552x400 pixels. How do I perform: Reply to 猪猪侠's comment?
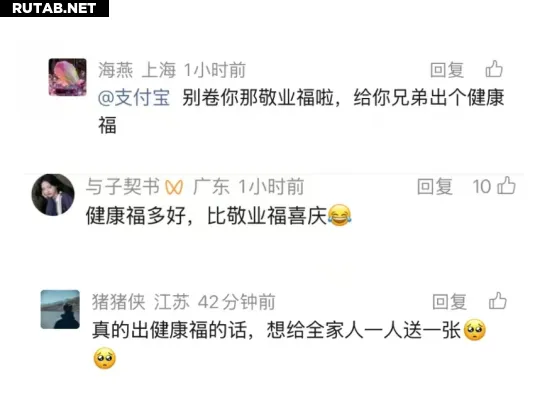click(450, 302)
